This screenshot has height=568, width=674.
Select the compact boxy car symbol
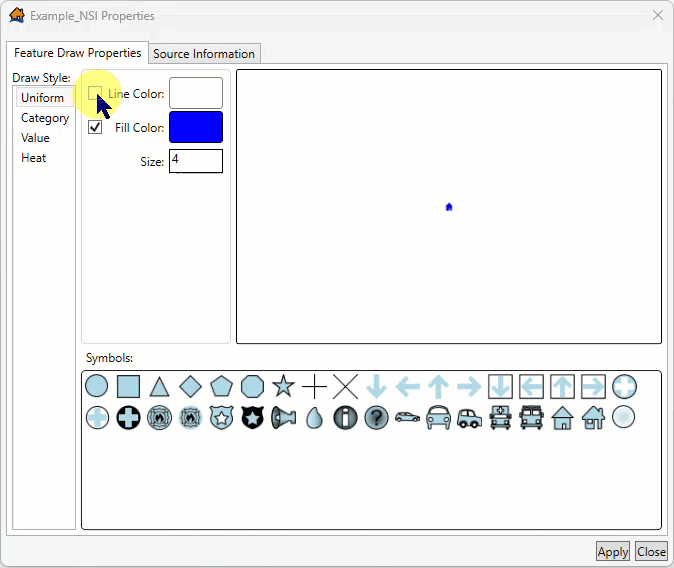(x=469, y=418)
